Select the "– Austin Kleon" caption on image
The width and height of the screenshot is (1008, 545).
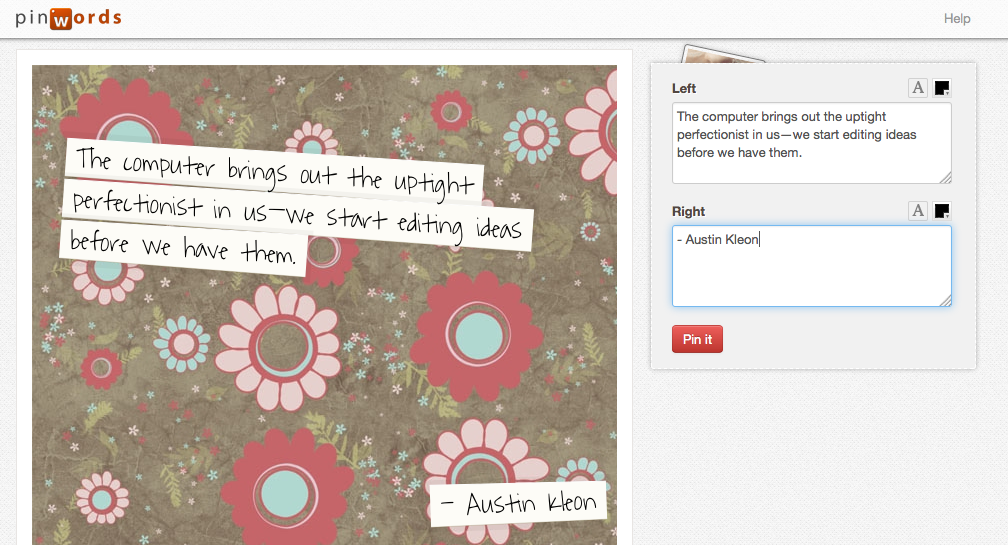pyautogui.click(x=518, y=503)
